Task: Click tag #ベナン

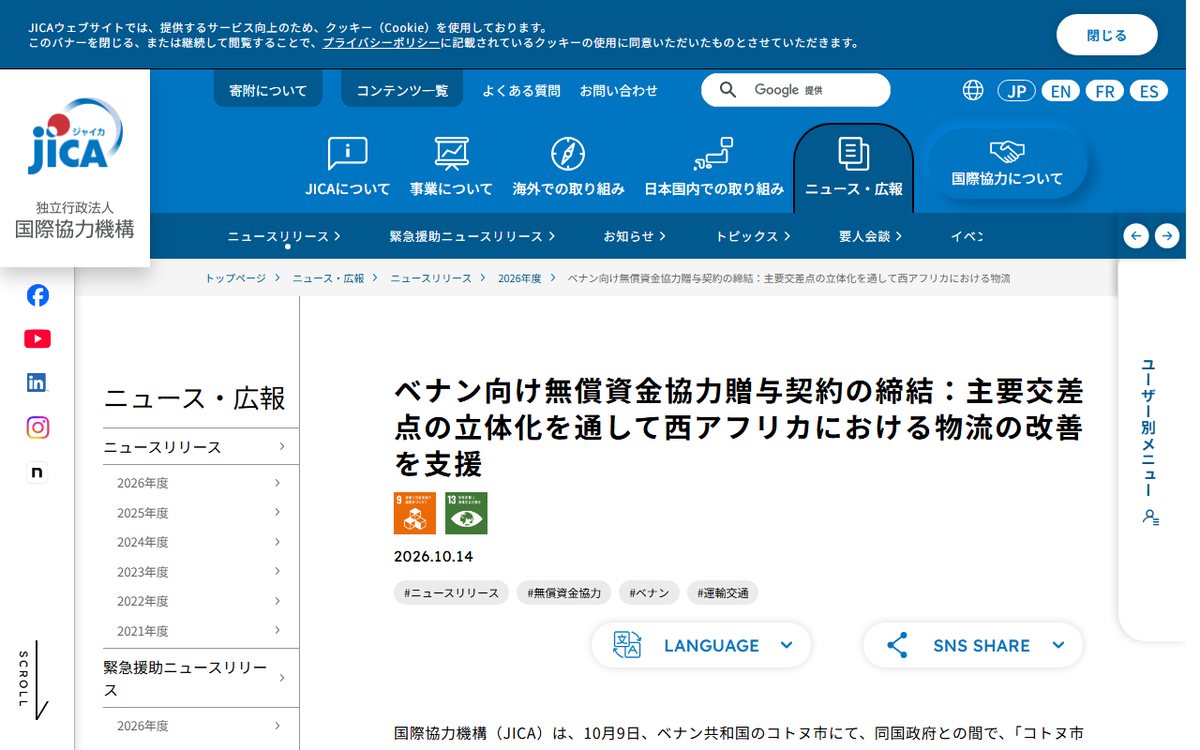Action: [650, 593]
